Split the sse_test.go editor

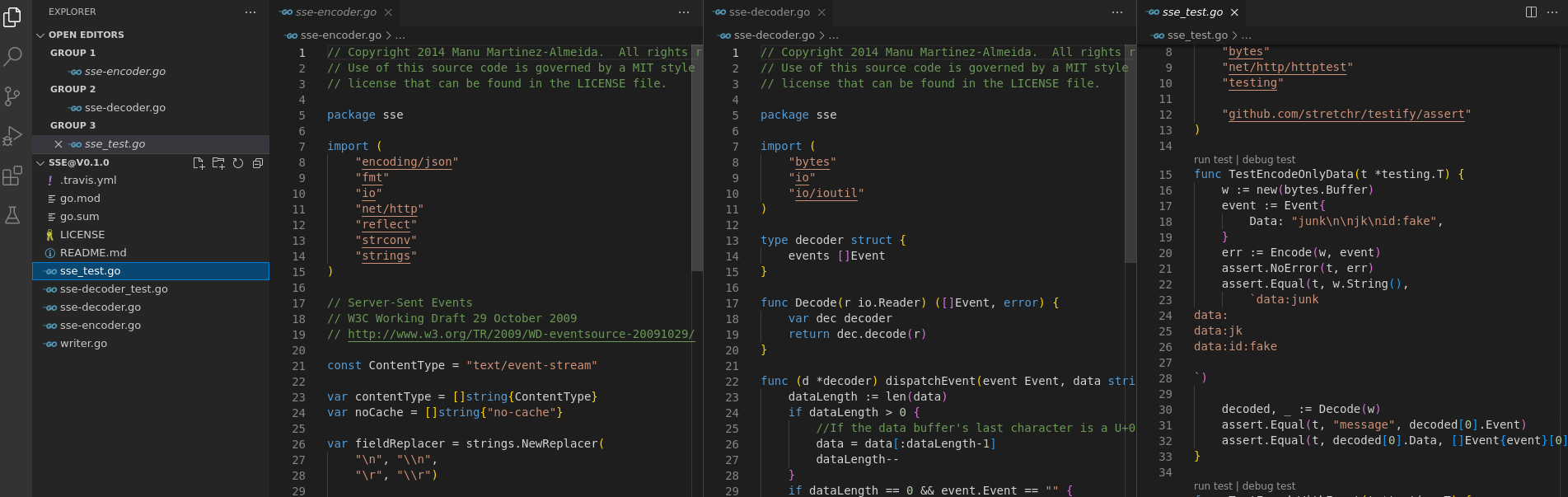[1531, 12]
